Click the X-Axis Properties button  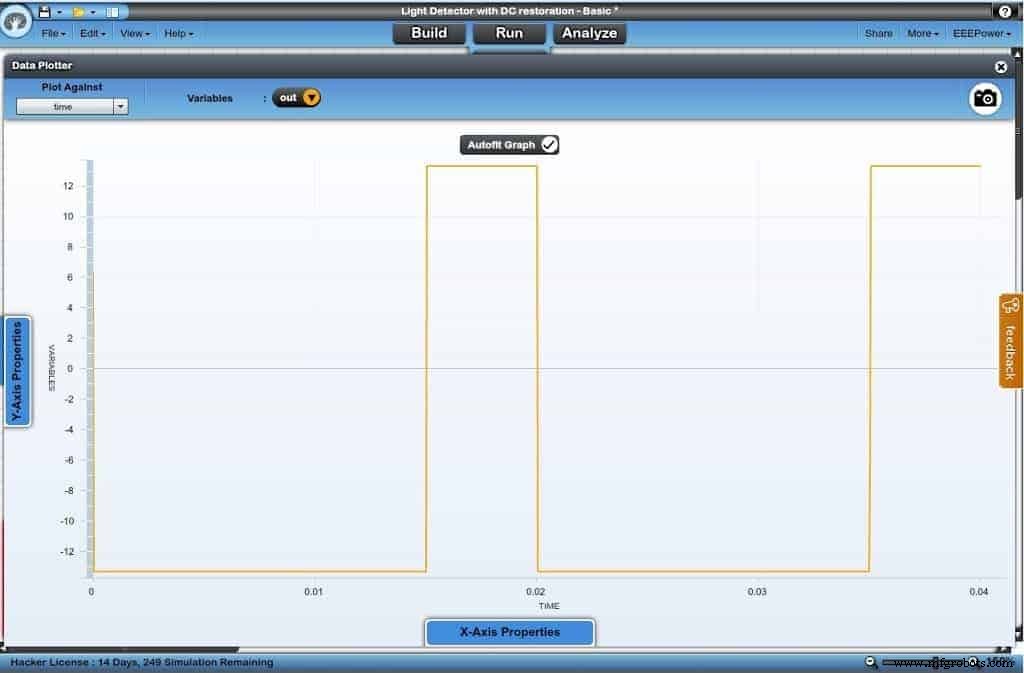click(510, 632)
